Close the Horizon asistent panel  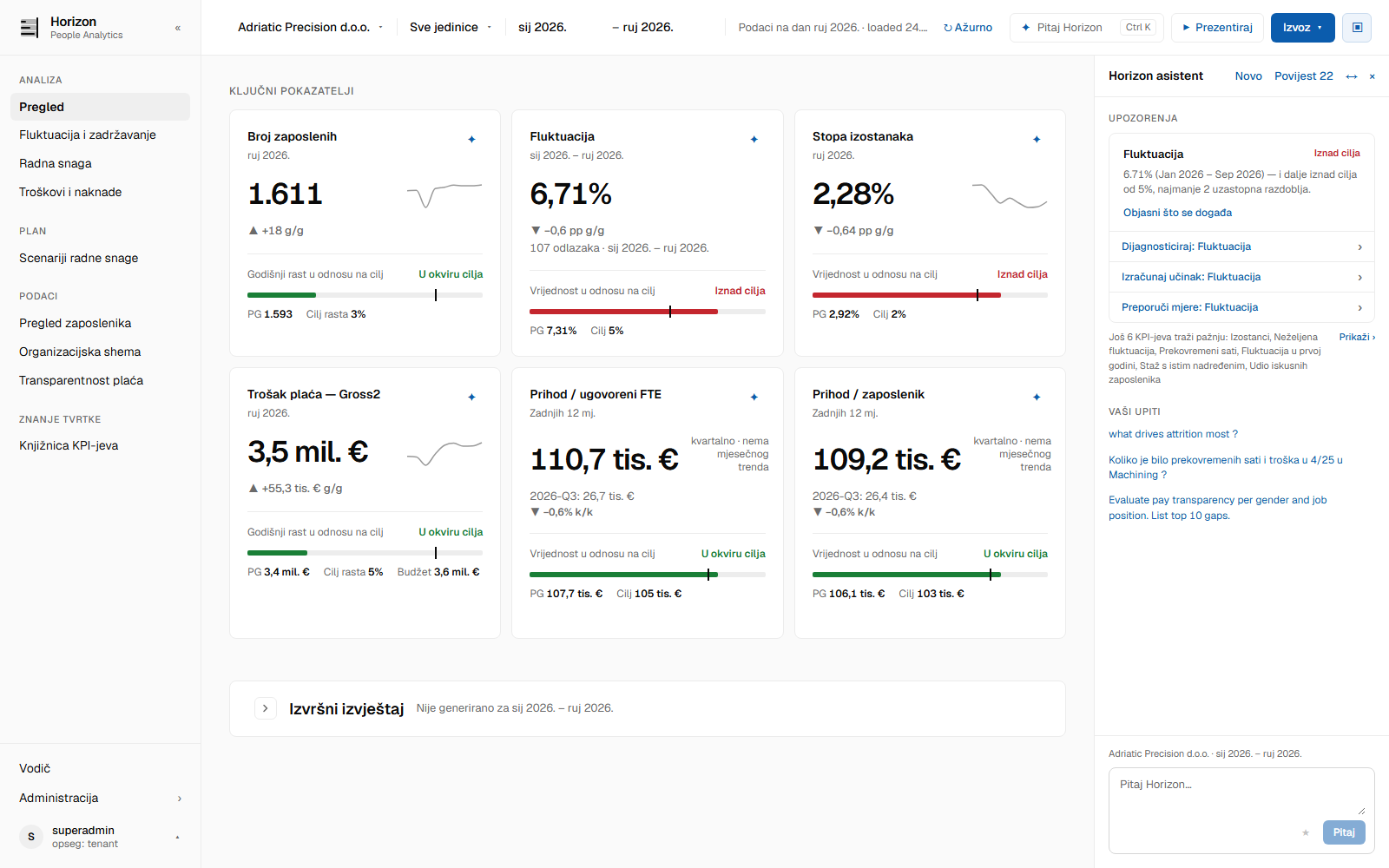coord(1372,76)
